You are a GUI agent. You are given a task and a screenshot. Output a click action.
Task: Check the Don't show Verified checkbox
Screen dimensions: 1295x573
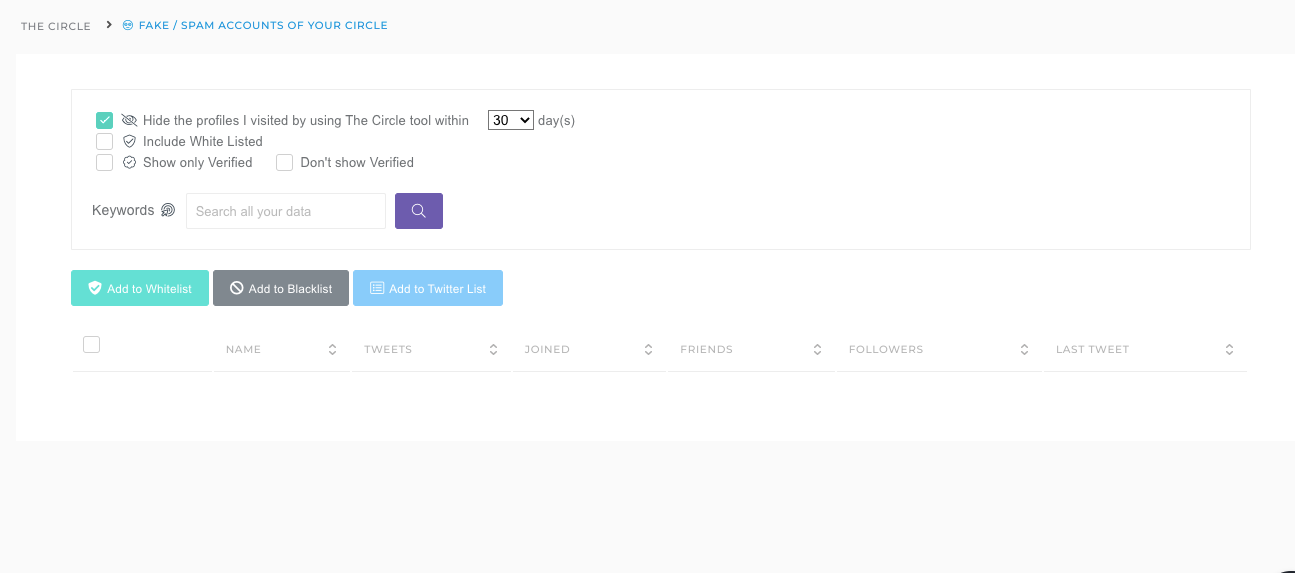tap(284, 162)
